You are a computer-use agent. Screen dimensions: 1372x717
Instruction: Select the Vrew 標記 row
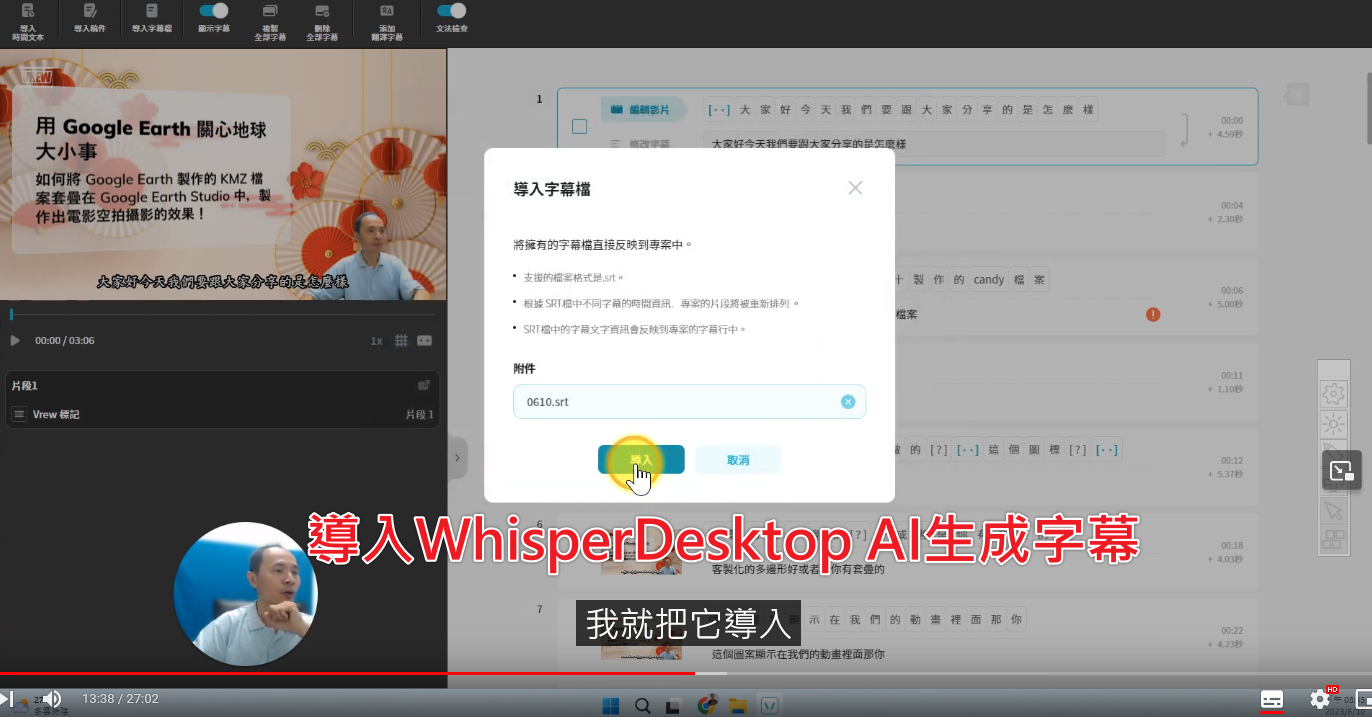click(223, 414)
